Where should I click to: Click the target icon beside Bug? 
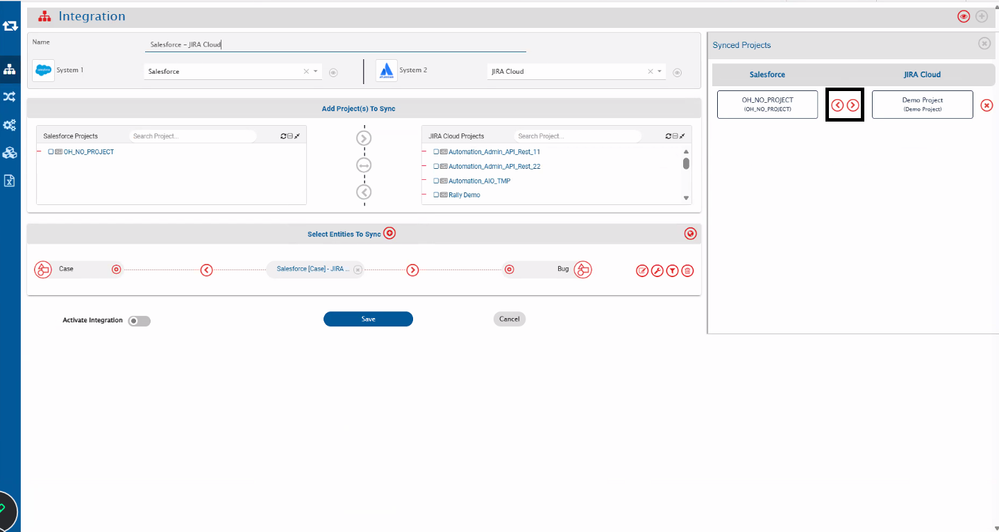click(509, 270)
